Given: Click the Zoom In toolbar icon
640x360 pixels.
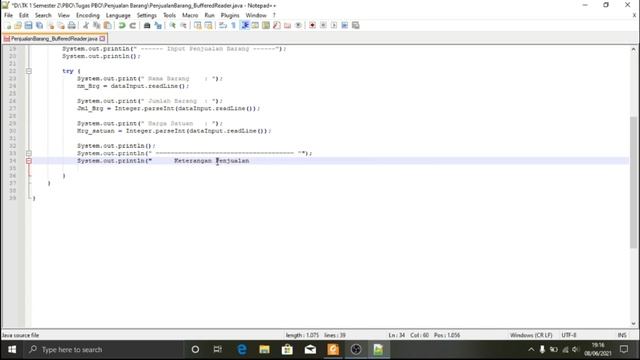Looking at the screenshot, I should click(172, 25).
